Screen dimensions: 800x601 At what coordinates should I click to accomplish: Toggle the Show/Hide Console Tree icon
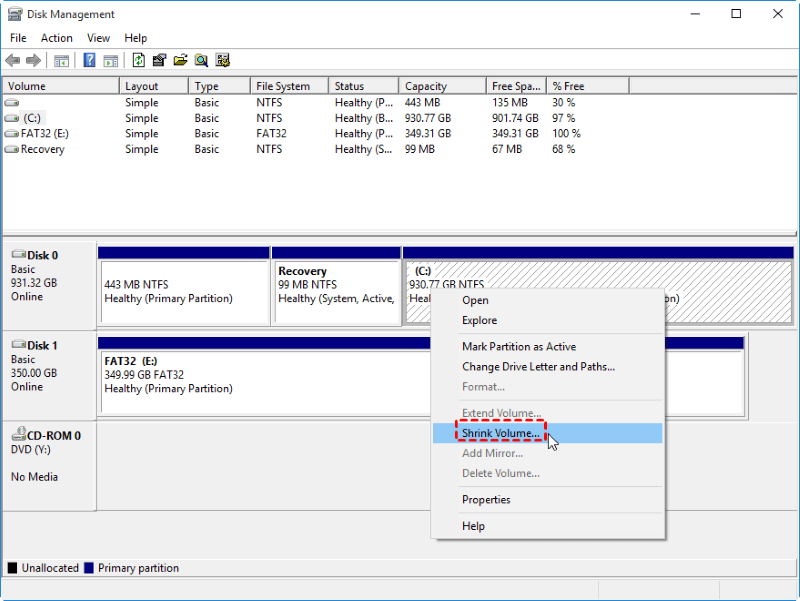tap(63, 59)
